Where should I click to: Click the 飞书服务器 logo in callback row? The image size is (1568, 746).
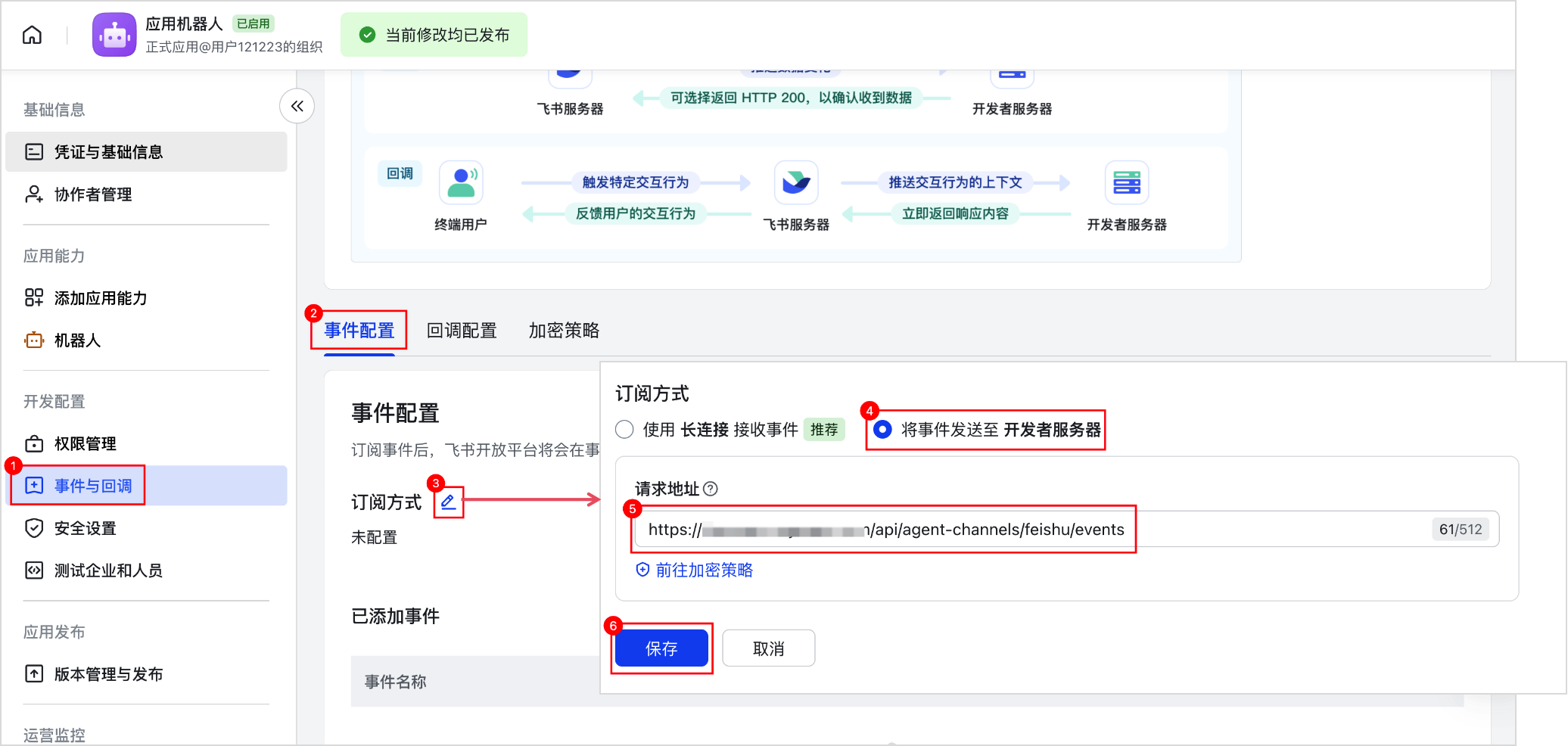pyautogui.click(x=796, y=182)
